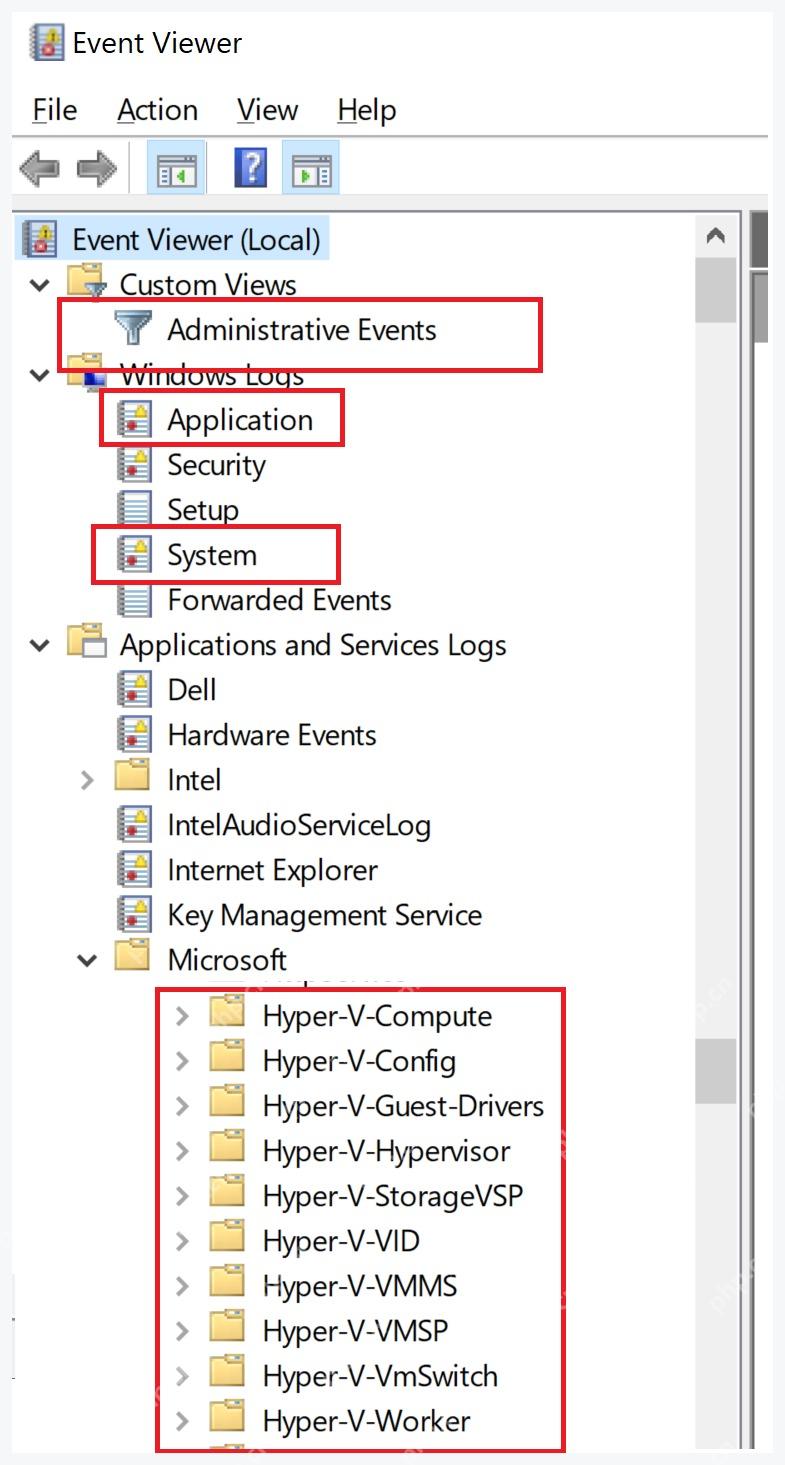Screen dimensions: 785x1465
Task: Click the Custom Views folder icon
Action: click(x=86, y=283)
